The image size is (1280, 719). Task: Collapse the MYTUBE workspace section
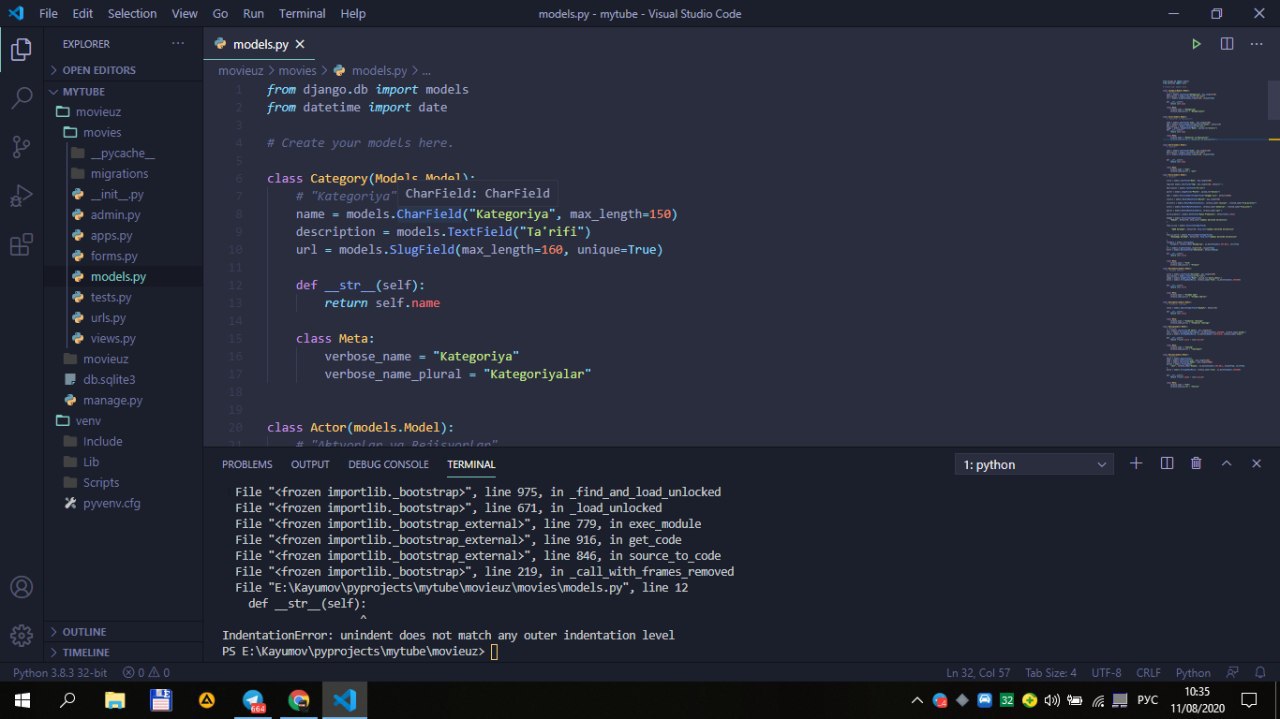coord(125,91)
